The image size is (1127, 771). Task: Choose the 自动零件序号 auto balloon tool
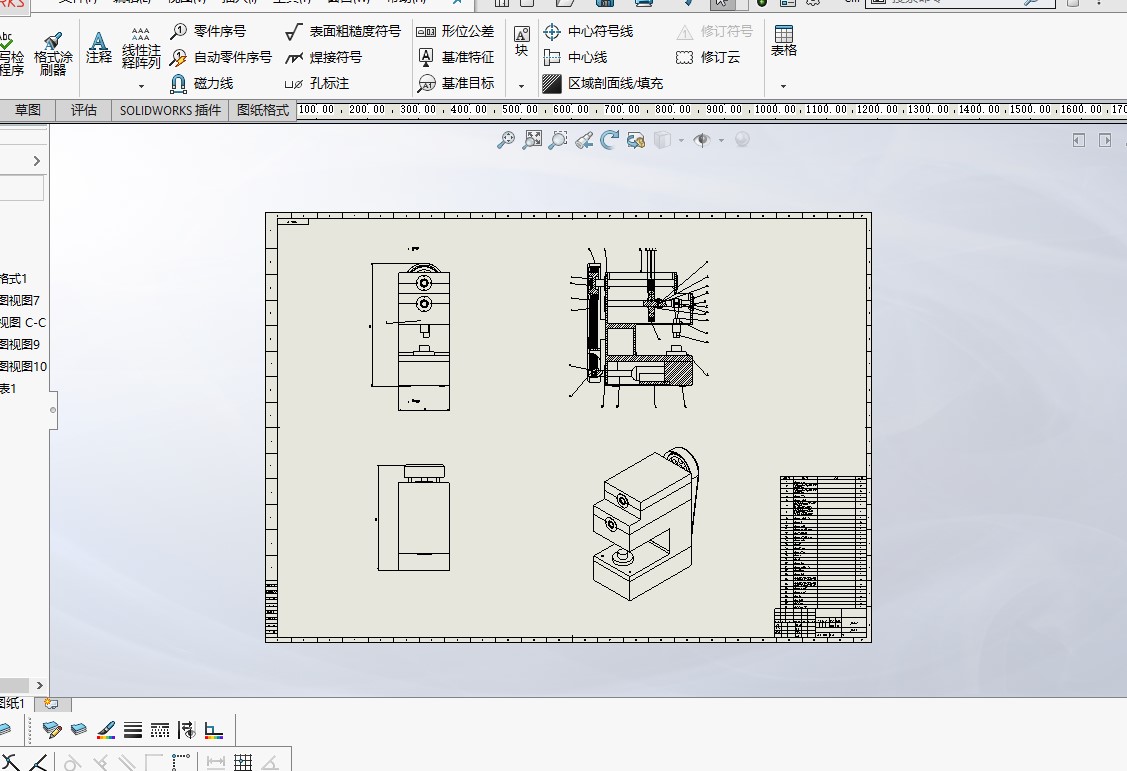click(x=221, y=57)
